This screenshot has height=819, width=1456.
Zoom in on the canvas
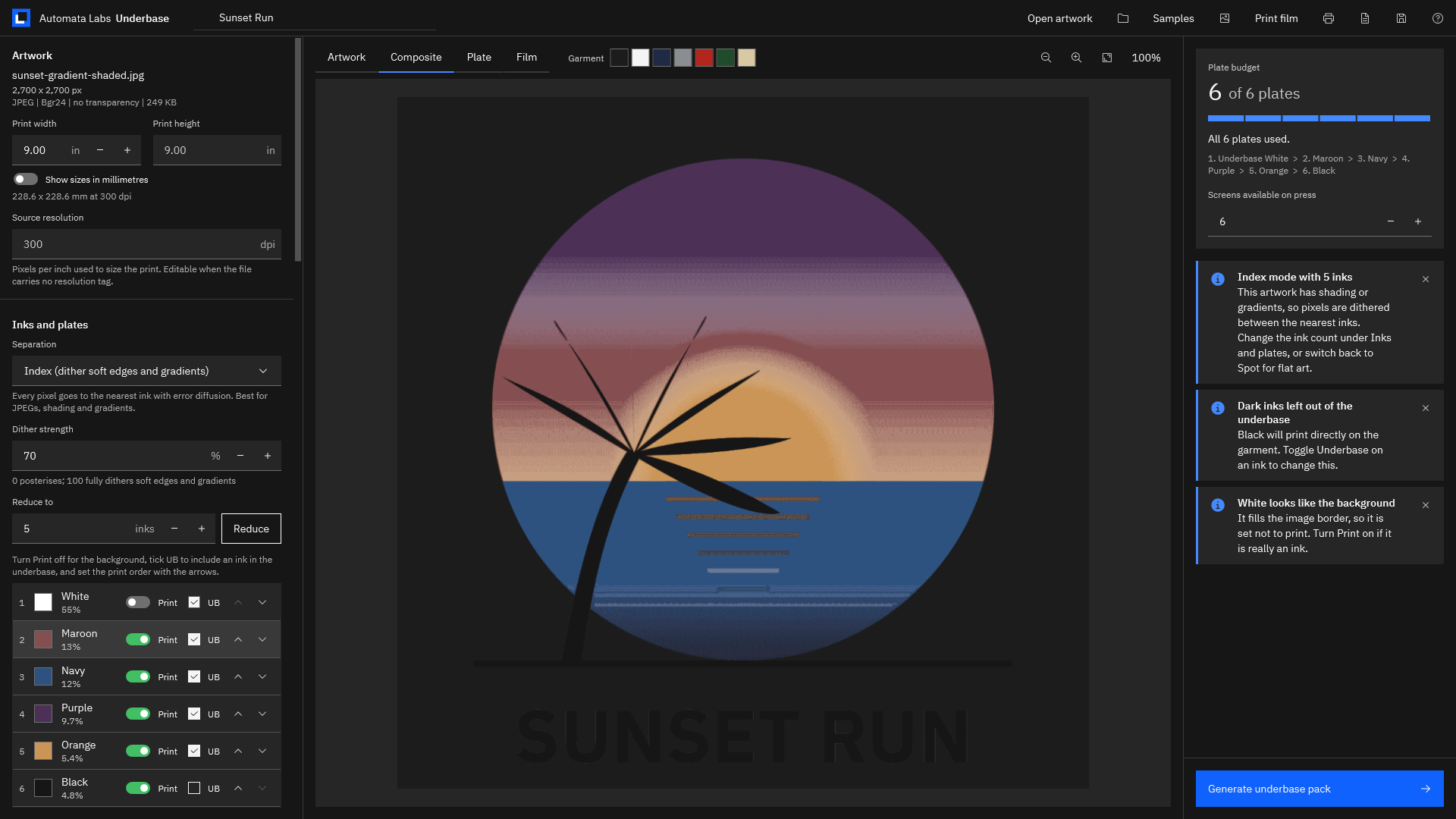click(1076, 58)
